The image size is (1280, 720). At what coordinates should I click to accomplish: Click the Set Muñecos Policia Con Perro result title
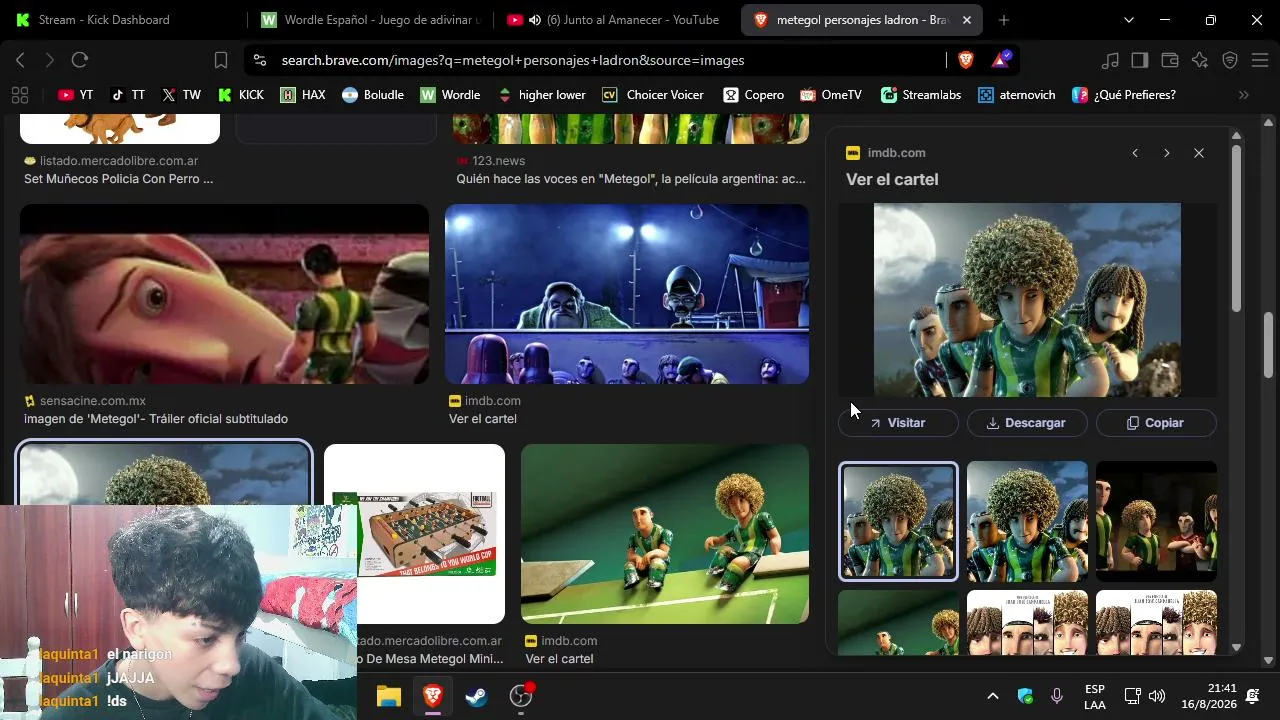click(119, 179)
